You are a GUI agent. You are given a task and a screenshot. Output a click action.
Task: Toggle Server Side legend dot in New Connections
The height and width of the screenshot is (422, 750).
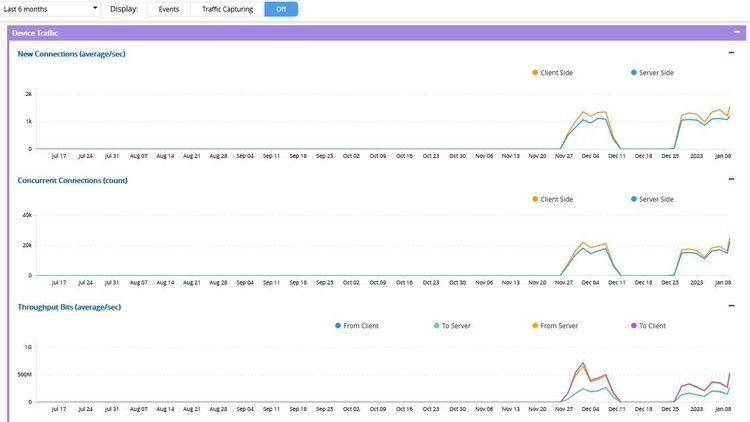[x=634, y=72]
